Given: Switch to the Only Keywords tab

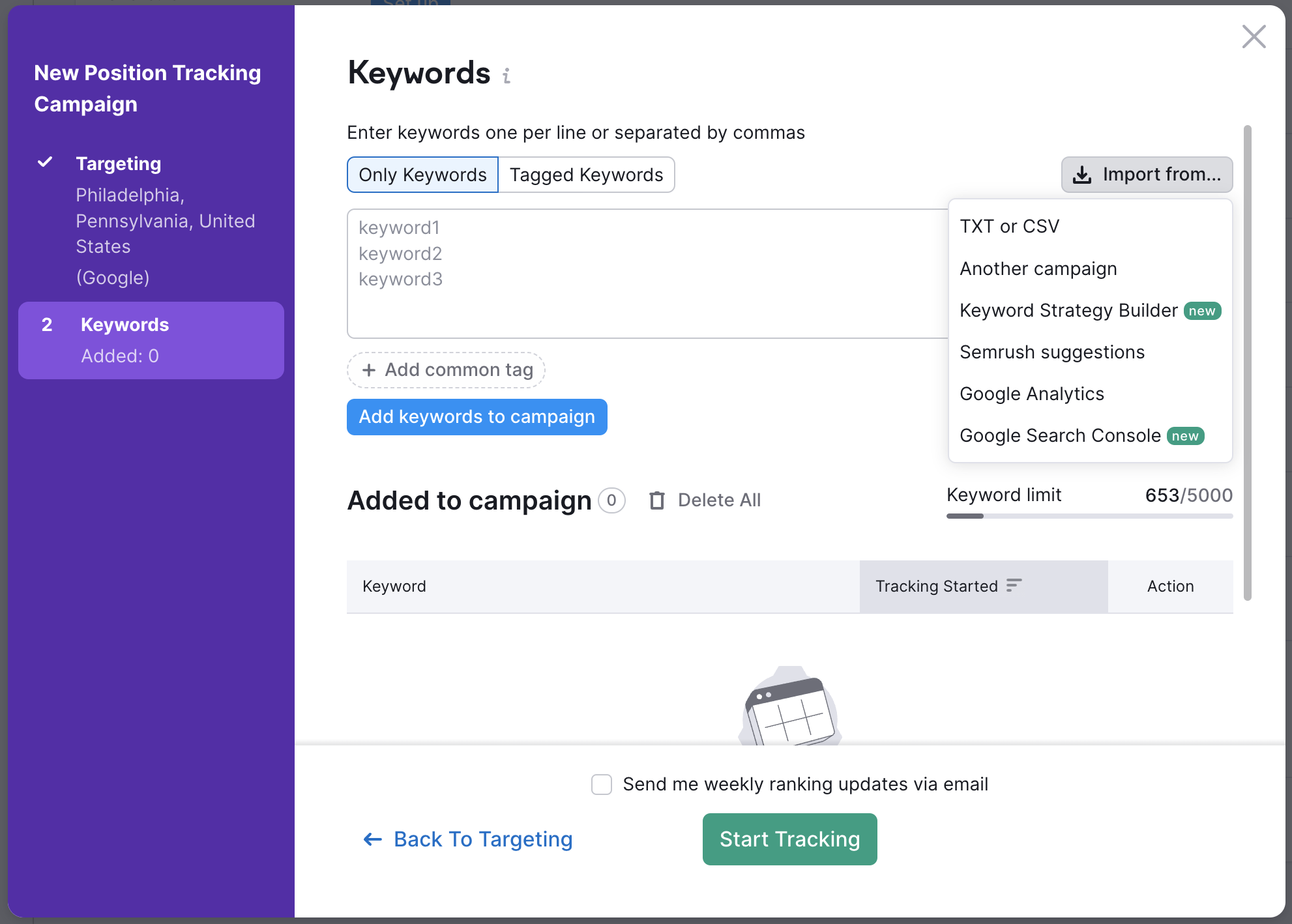Looking at the screenshot, I should (x=422, y=175).
